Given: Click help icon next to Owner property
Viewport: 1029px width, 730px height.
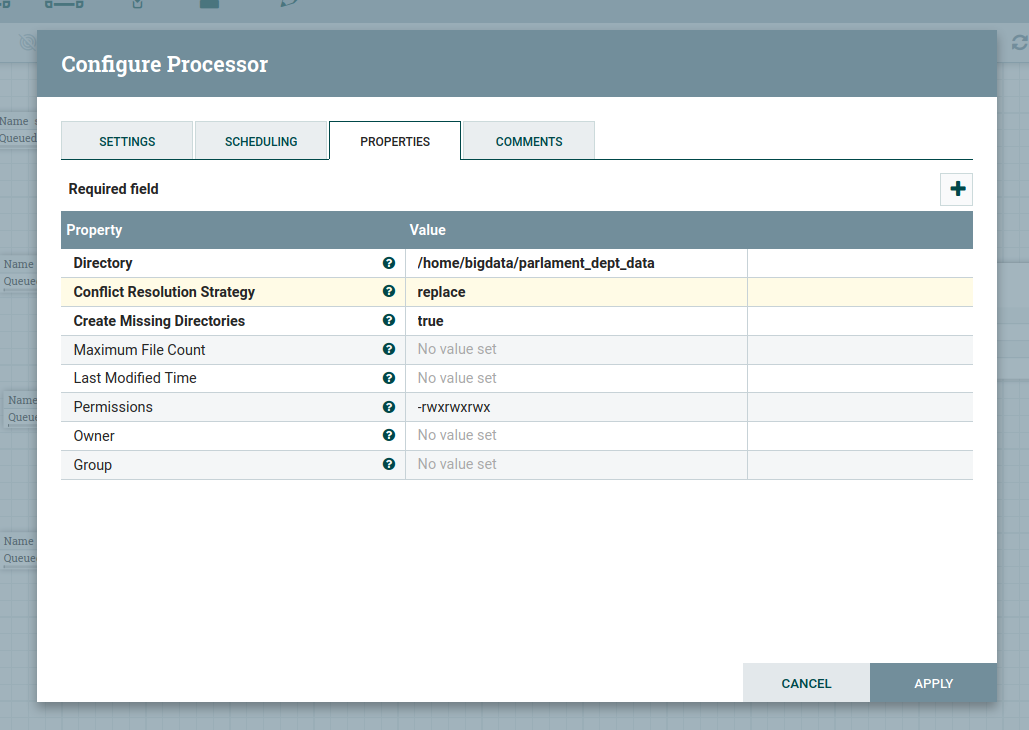Looking at the screenshot, I should tap(389, 436).
